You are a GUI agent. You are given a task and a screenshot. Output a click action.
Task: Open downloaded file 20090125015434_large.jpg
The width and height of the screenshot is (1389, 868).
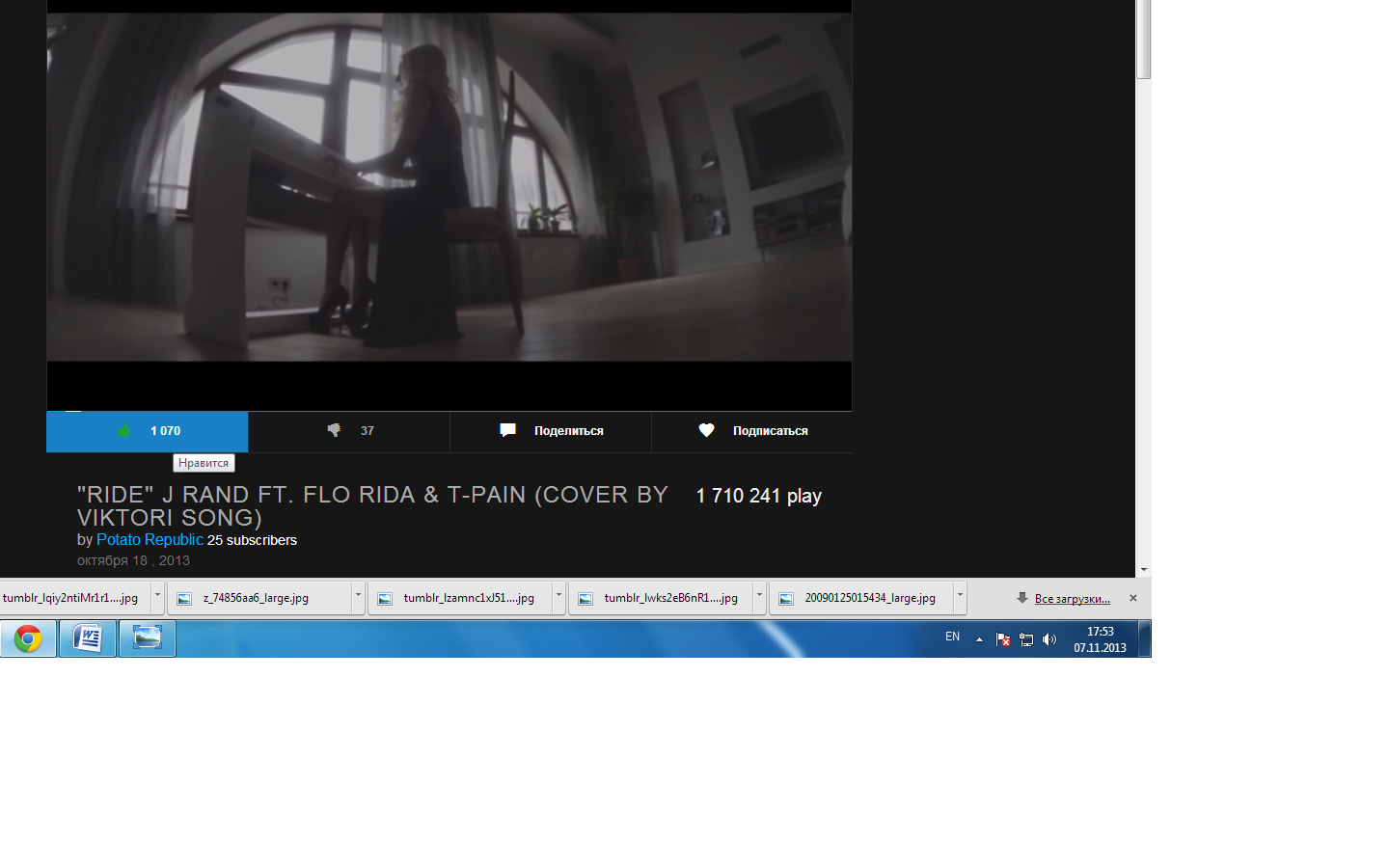point(861,598)
